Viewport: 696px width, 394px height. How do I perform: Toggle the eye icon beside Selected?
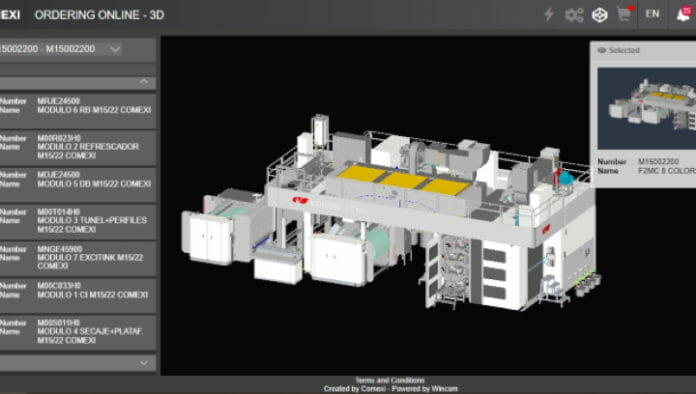click(602, 50)
